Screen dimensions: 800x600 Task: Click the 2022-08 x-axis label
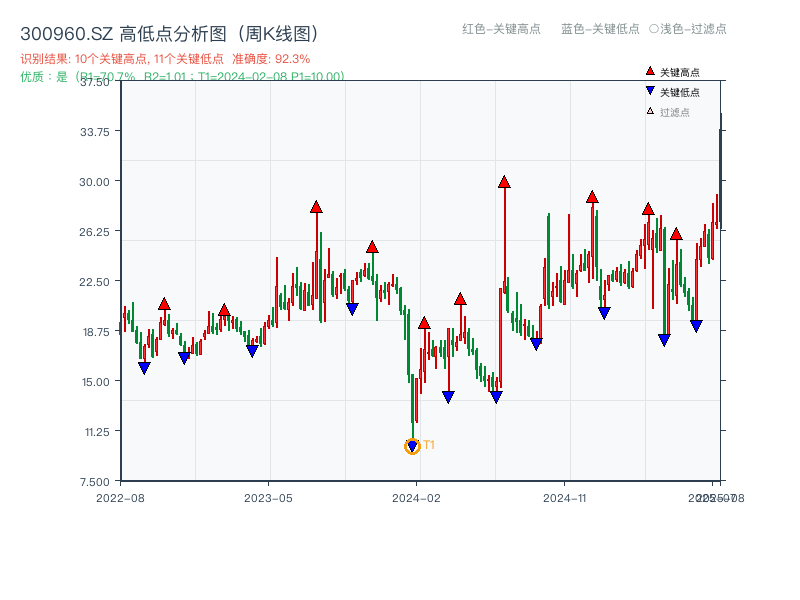[120, 498]
